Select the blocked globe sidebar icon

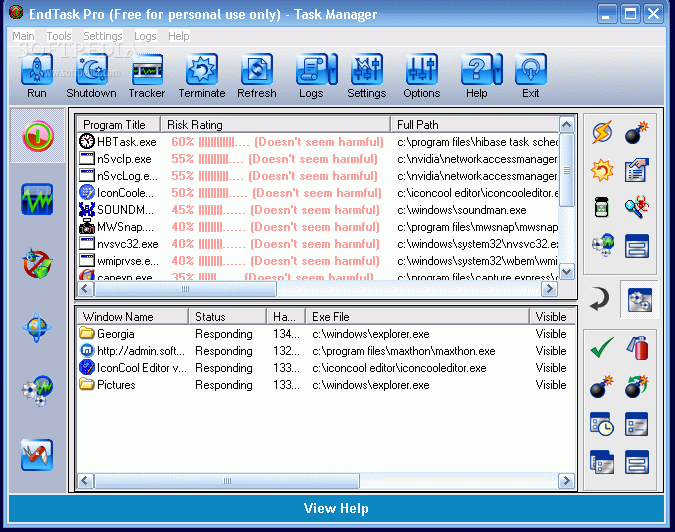coord(37,263)
